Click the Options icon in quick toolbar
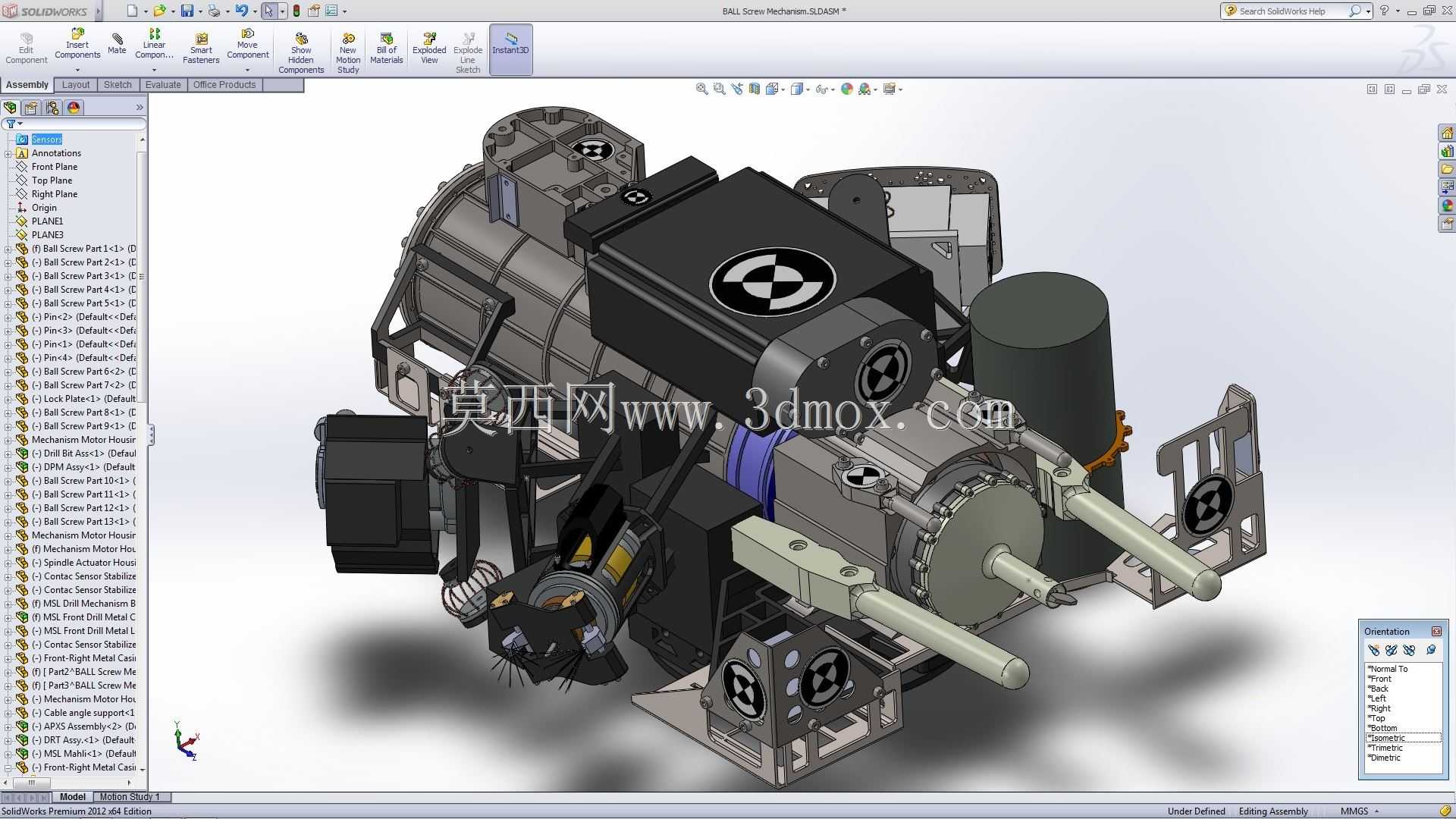Screen dimensions: 1456x819 pos(331,11)
